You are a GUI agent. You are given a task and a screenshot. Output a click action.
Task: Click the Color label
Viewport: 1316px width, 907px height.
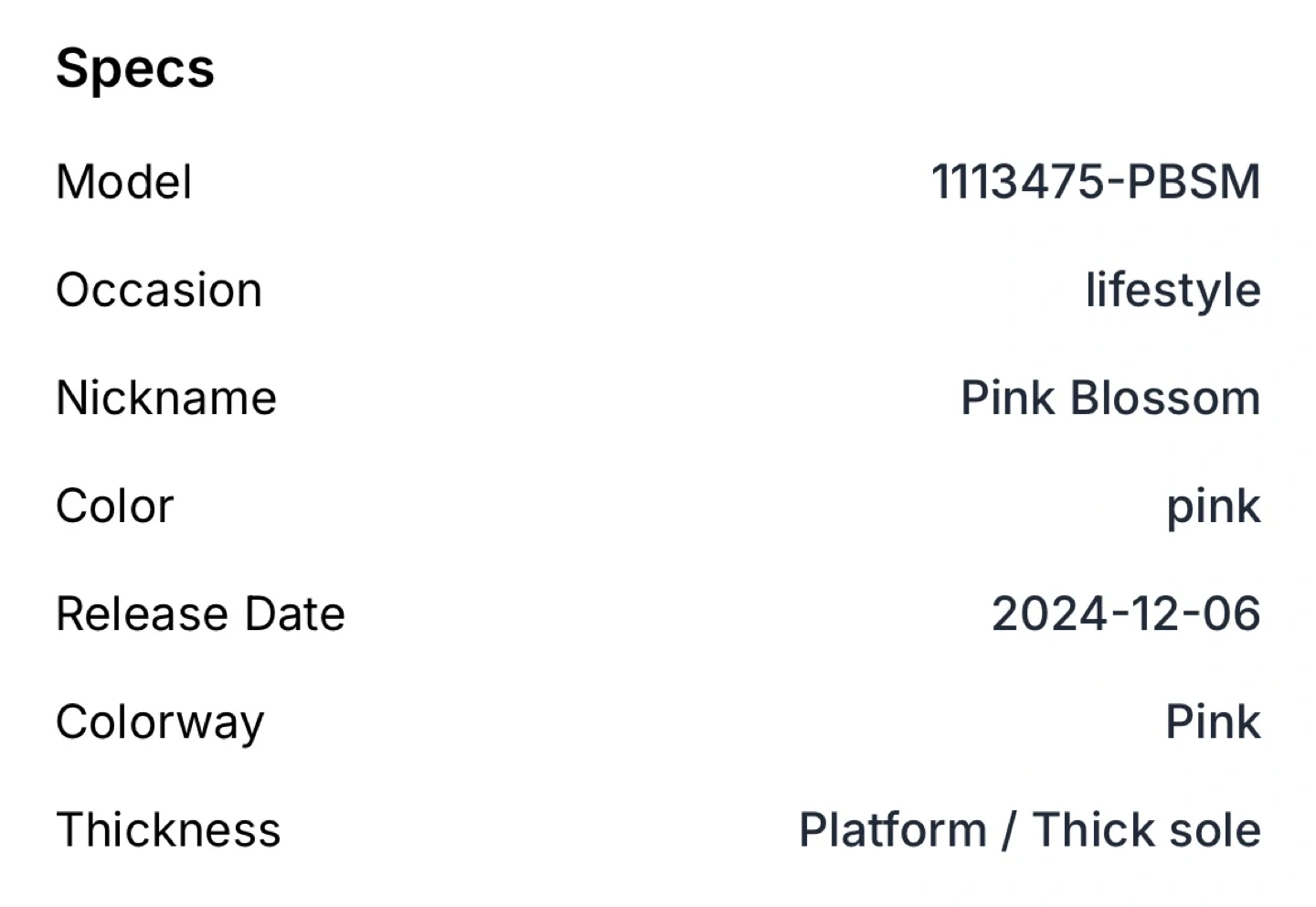[115, 506]
